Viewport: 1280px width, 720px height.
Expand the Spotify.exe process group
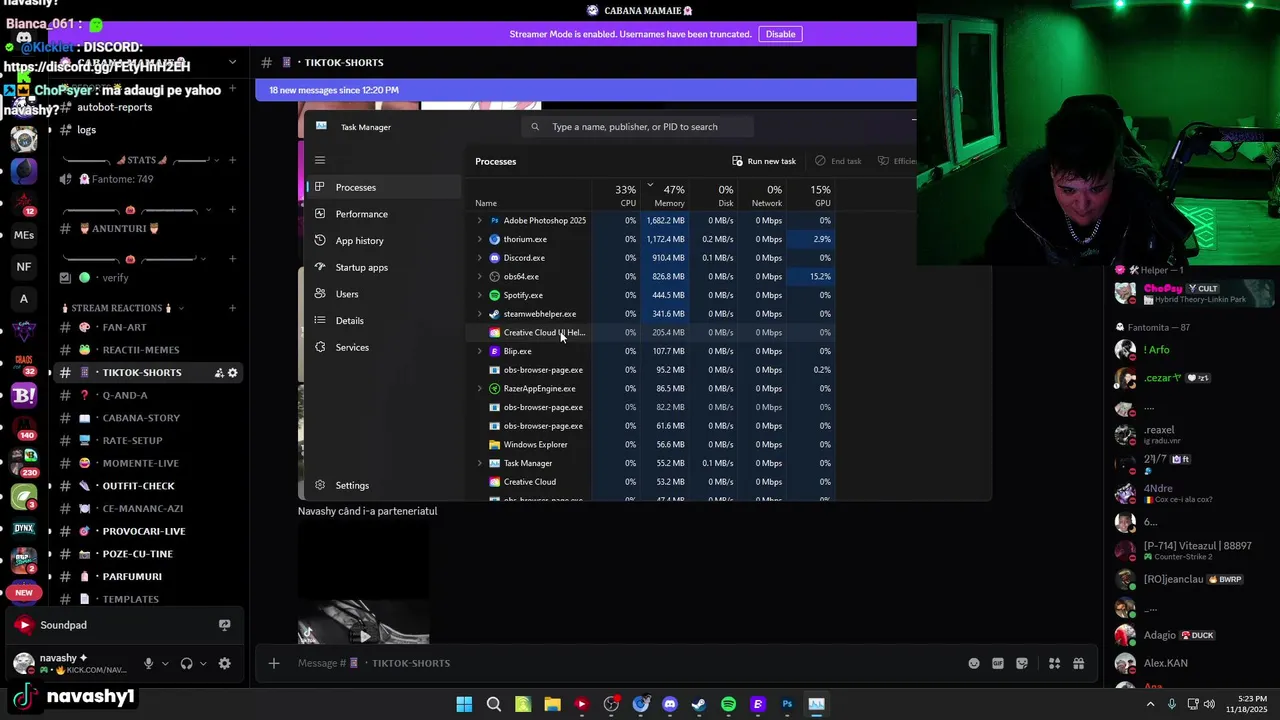pyautogui.click(x=479, y=295)
